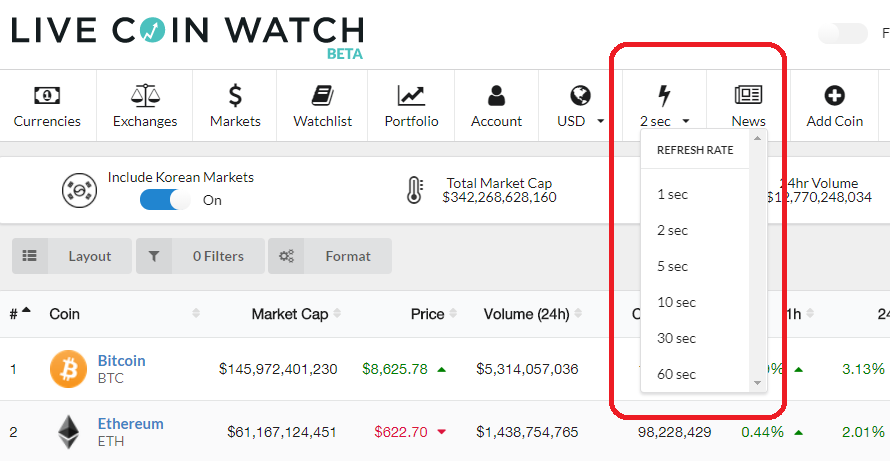Click the globe icon above USD

coord(581,95)
